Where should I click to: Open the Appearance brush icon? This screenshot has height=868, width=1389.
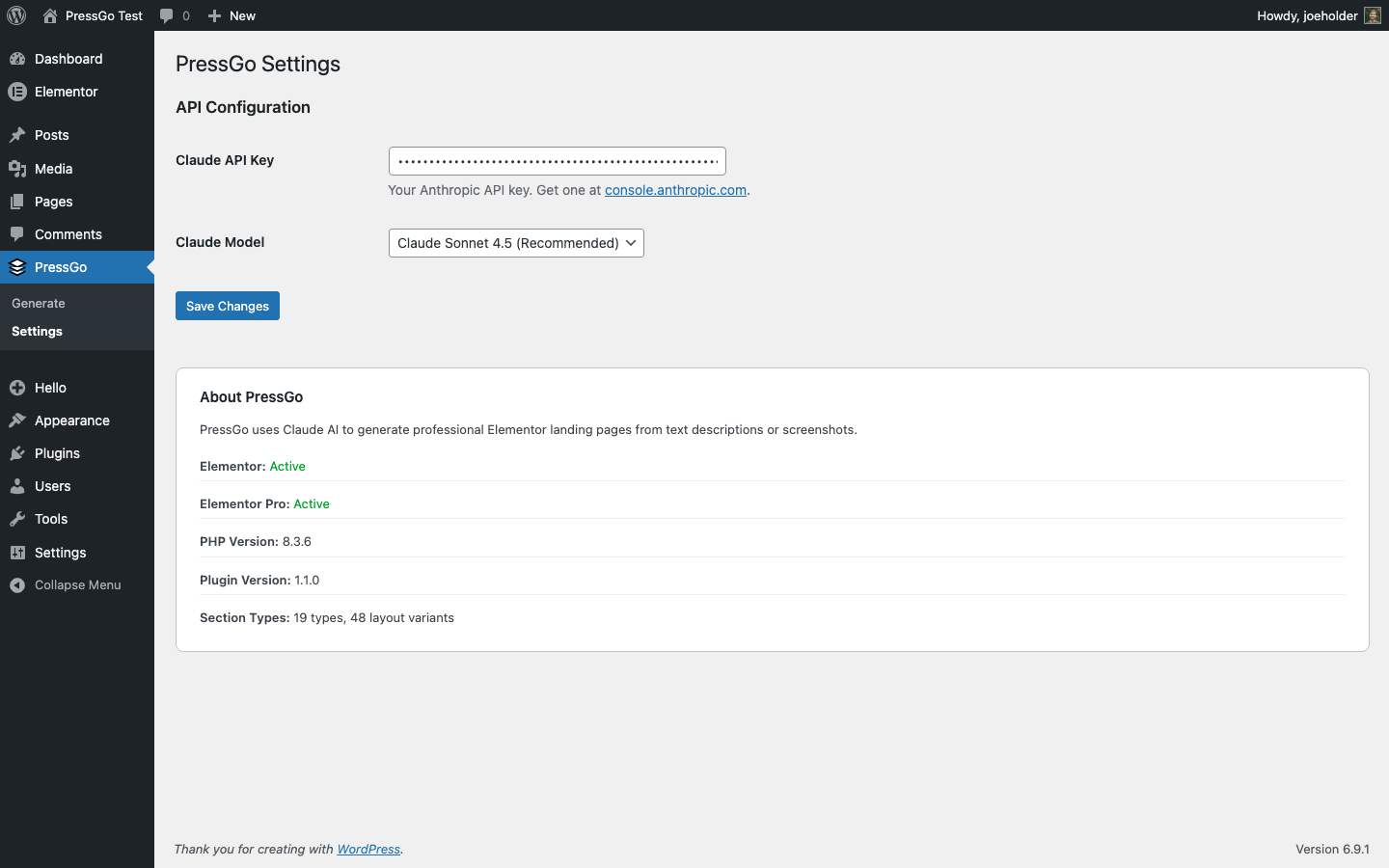pyautogui.click(x=16, y=420)
